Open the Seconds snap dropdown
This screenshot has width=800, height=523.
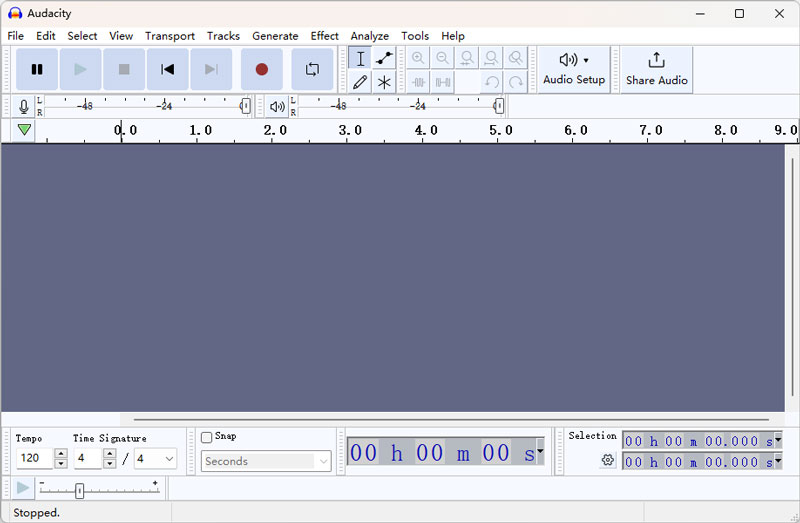[x=266, y=461]
